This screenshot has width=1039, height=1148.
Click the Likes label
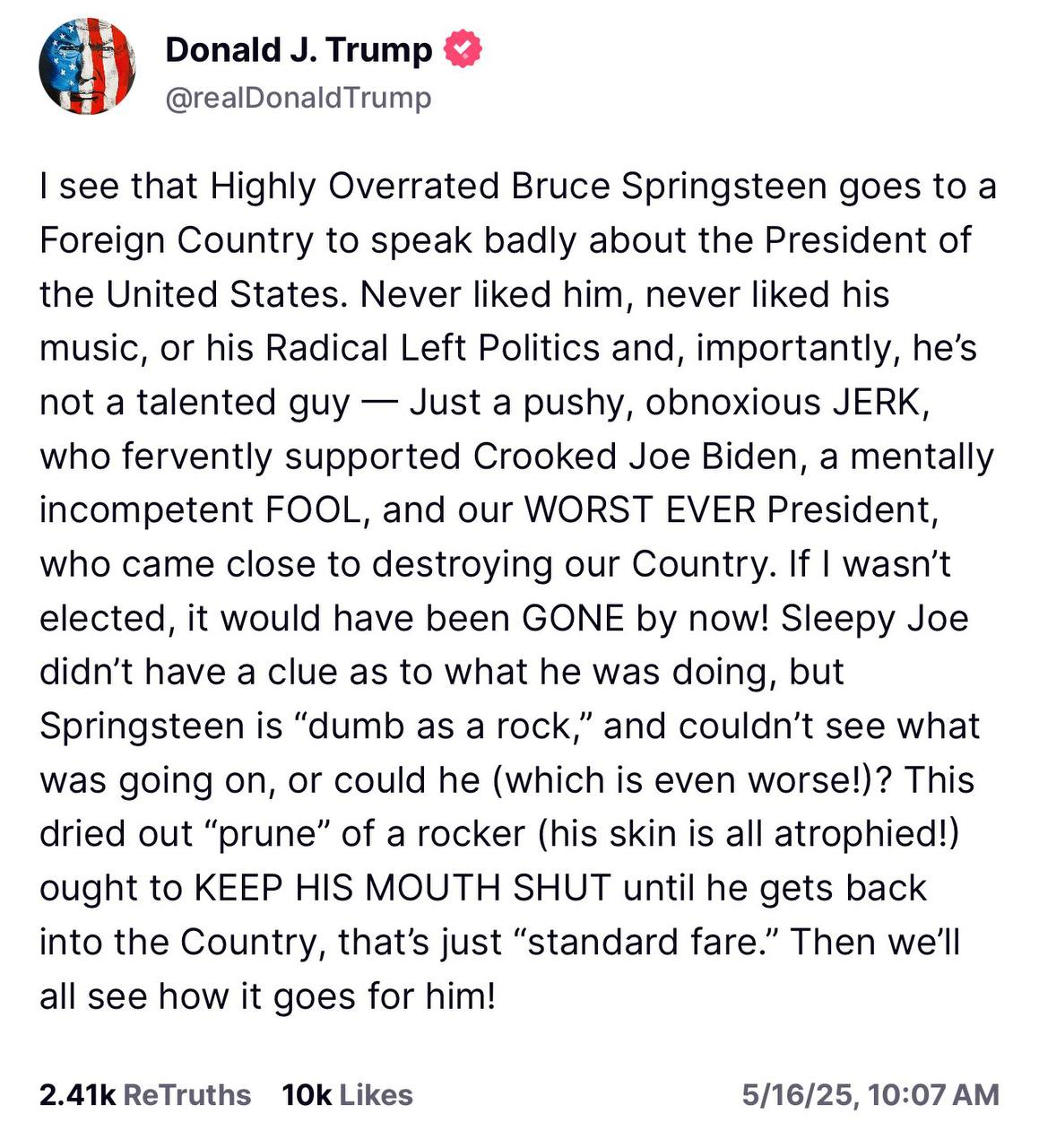pyautogui.click(x=377, y=1095)
